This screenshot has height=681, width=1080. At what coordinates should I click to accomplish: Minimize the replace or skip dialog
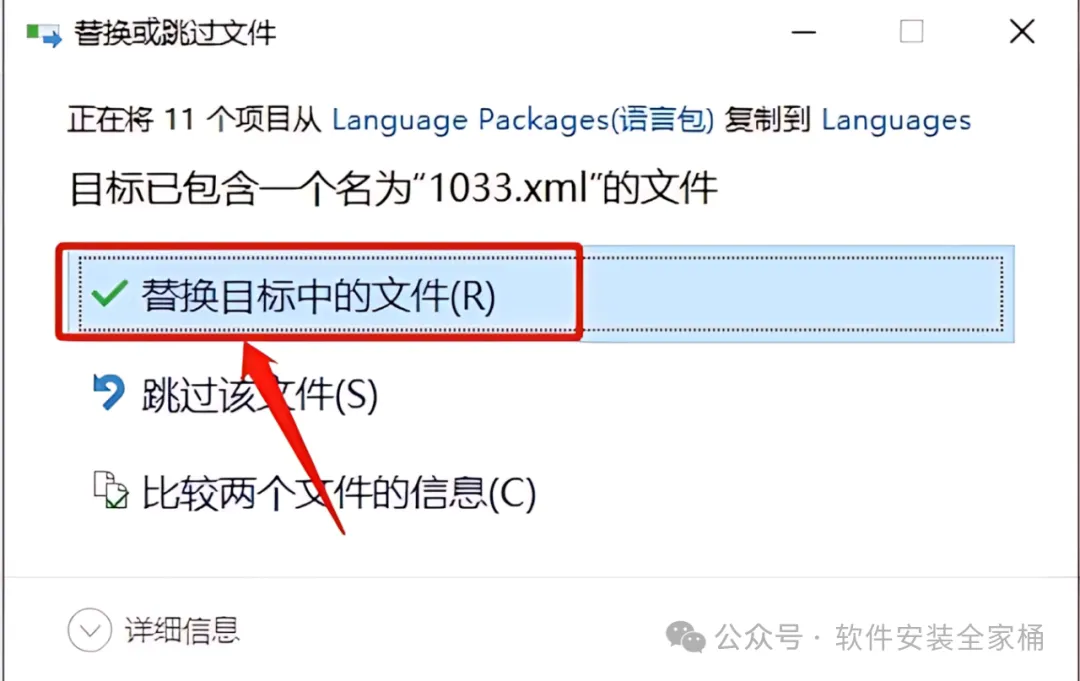tap(803, 32)
